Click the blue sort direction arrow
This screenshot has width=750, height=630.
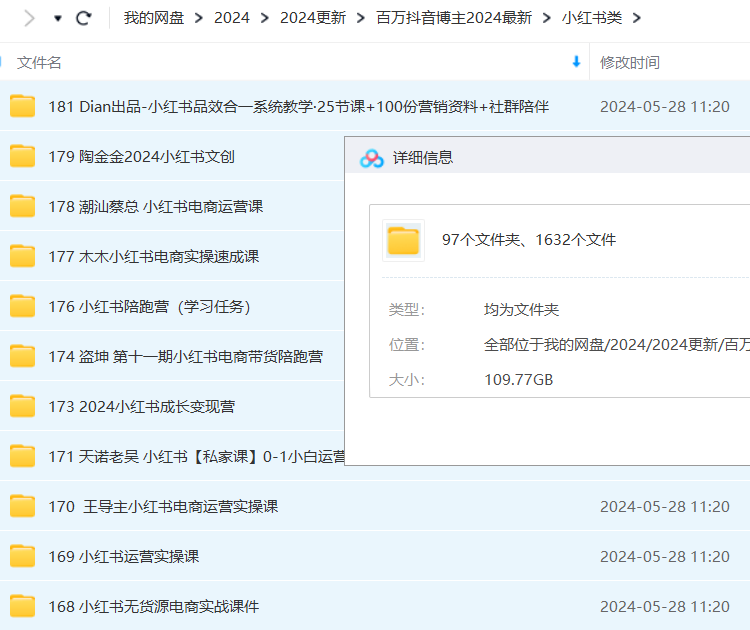[576, 62]
